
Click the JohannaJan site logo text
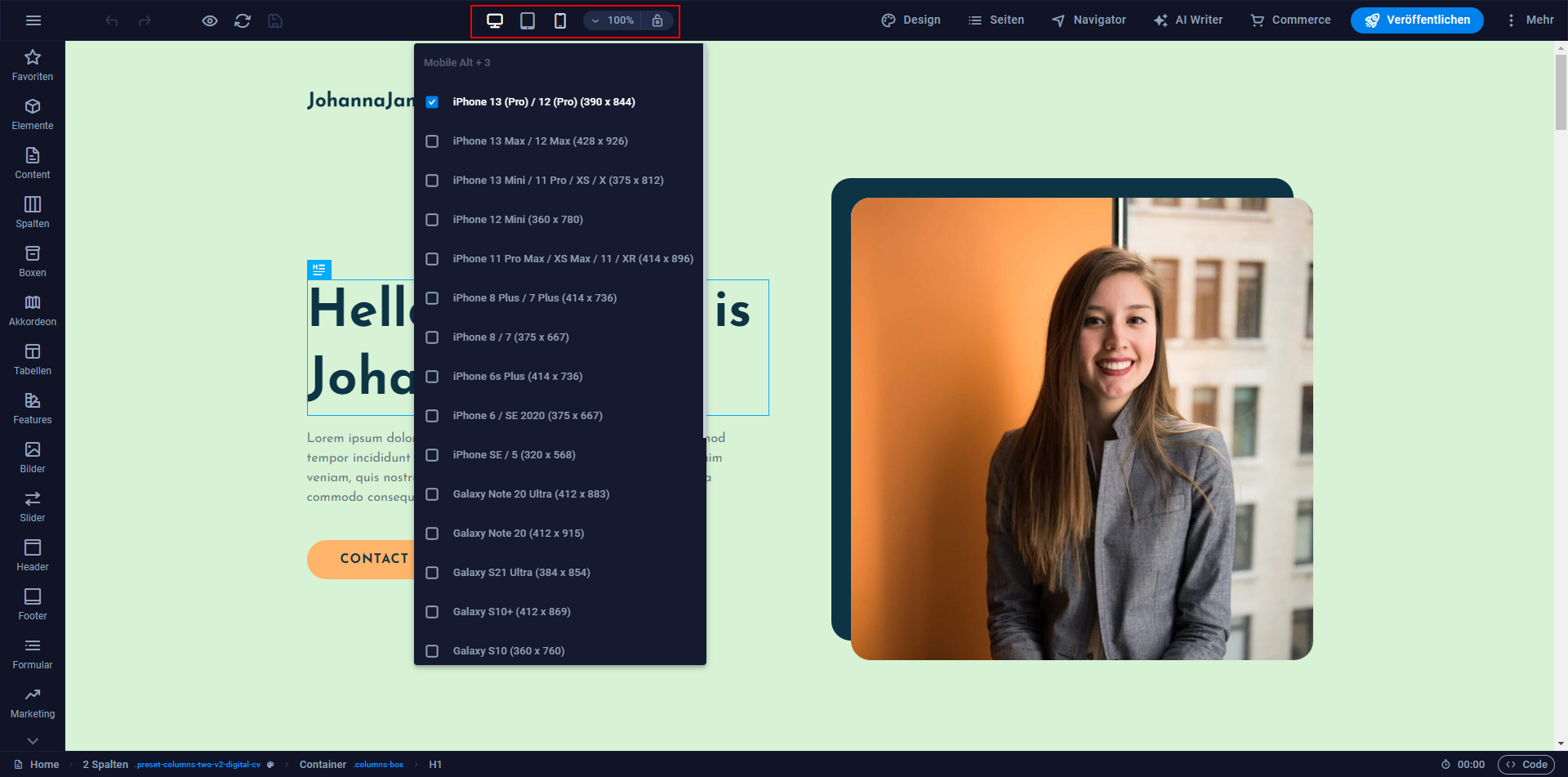[x=360, y=100]
